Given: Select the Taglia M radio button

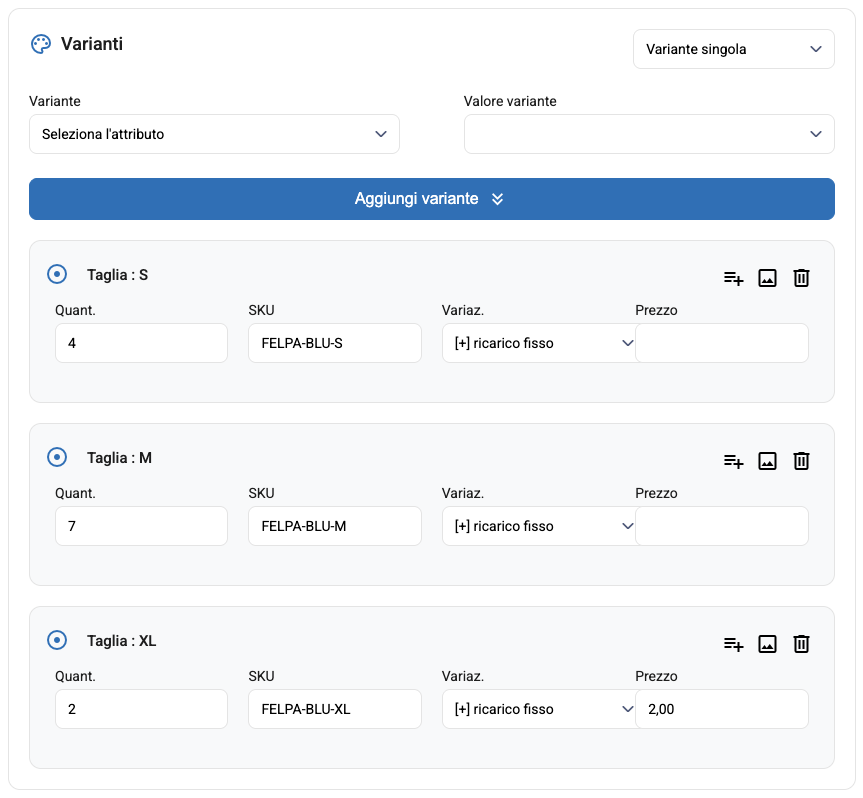Looking at the screenshot, I should tap(57, 457).
